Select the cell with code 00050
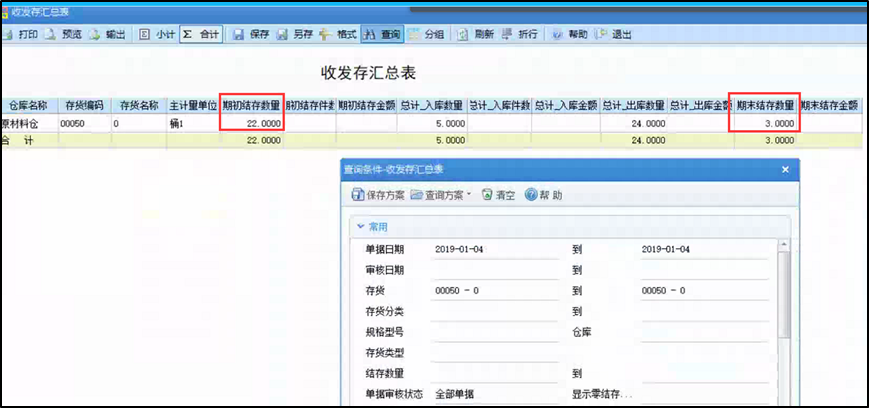The image size is (869, 408). tap(84, 123)
